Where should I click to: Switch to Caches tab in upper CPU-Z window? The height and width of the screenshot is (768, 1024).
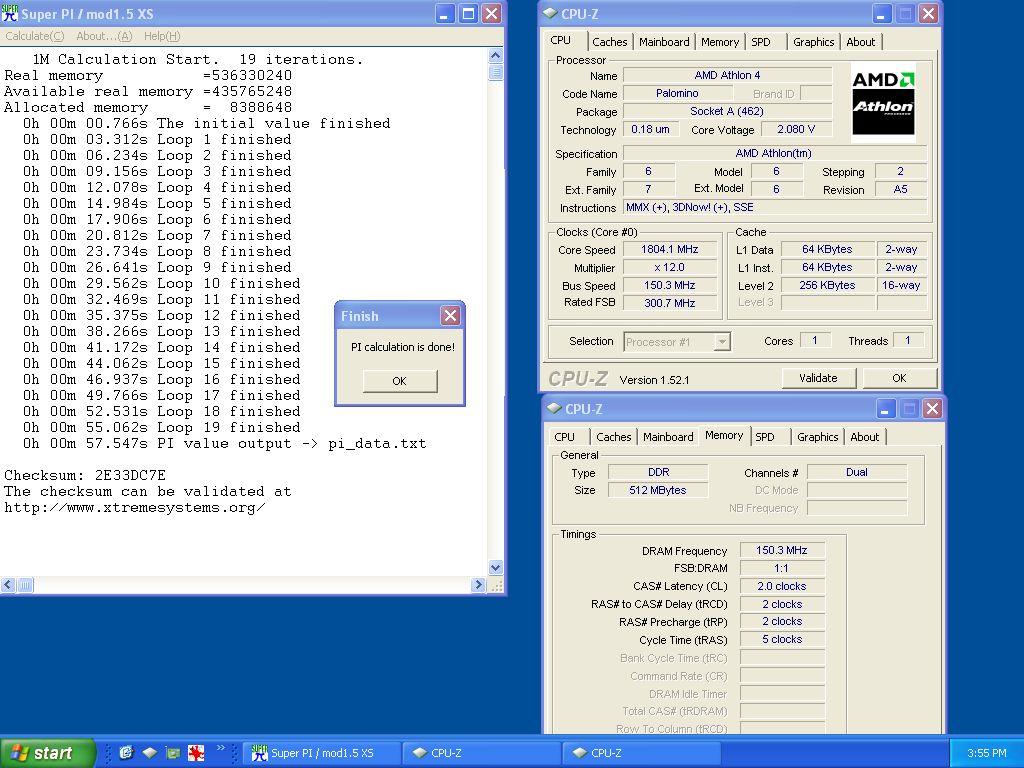(609, 42)
